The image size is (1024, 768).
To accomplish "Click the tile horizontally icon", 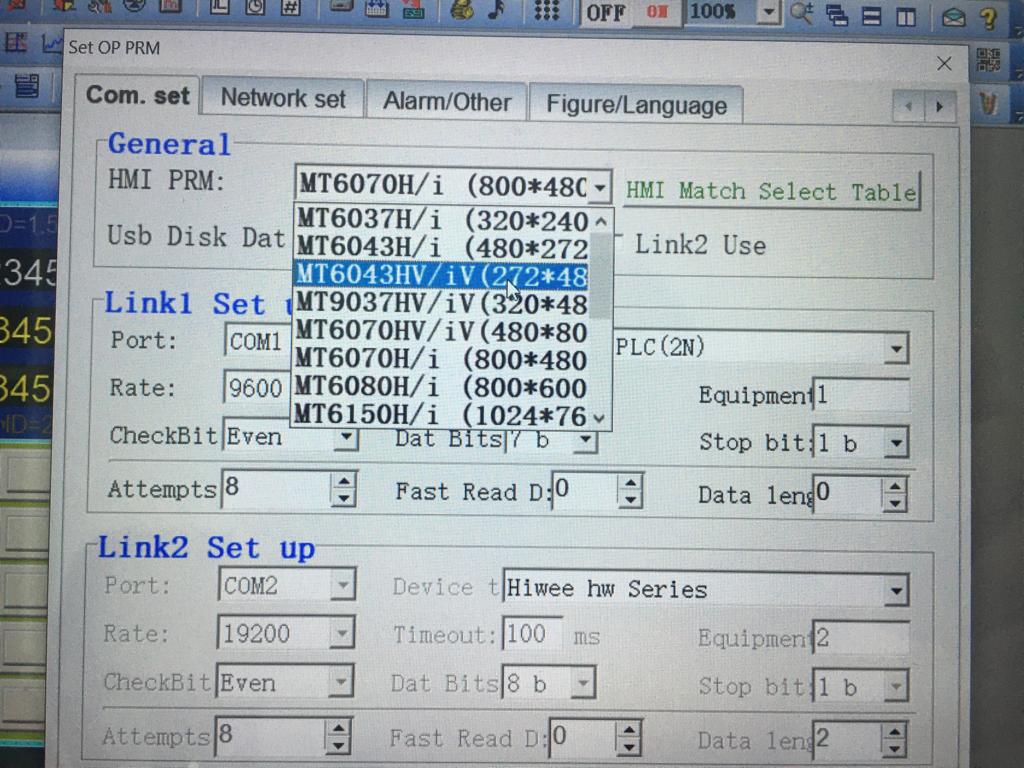I will [x=871, y=15].
